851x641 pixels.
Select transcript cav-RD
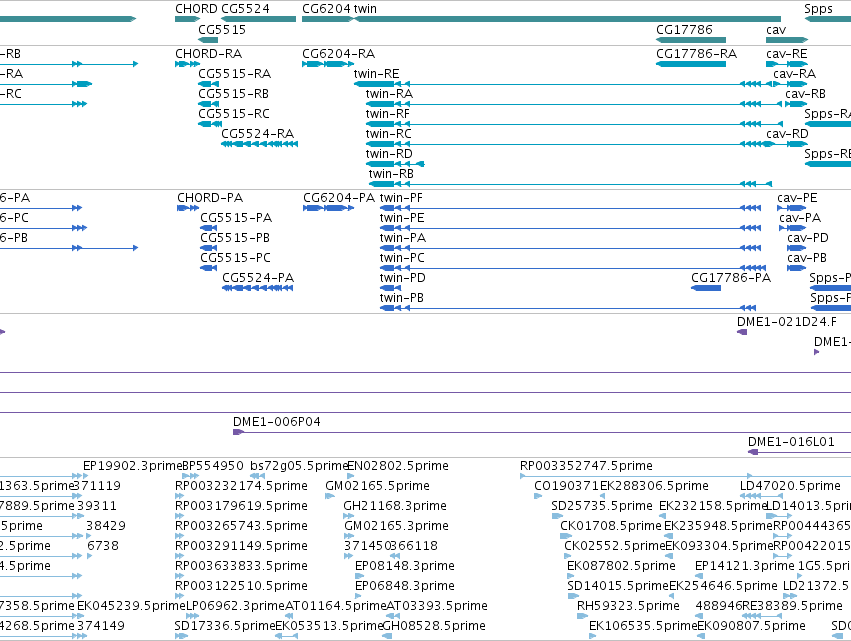coord(787,134)
